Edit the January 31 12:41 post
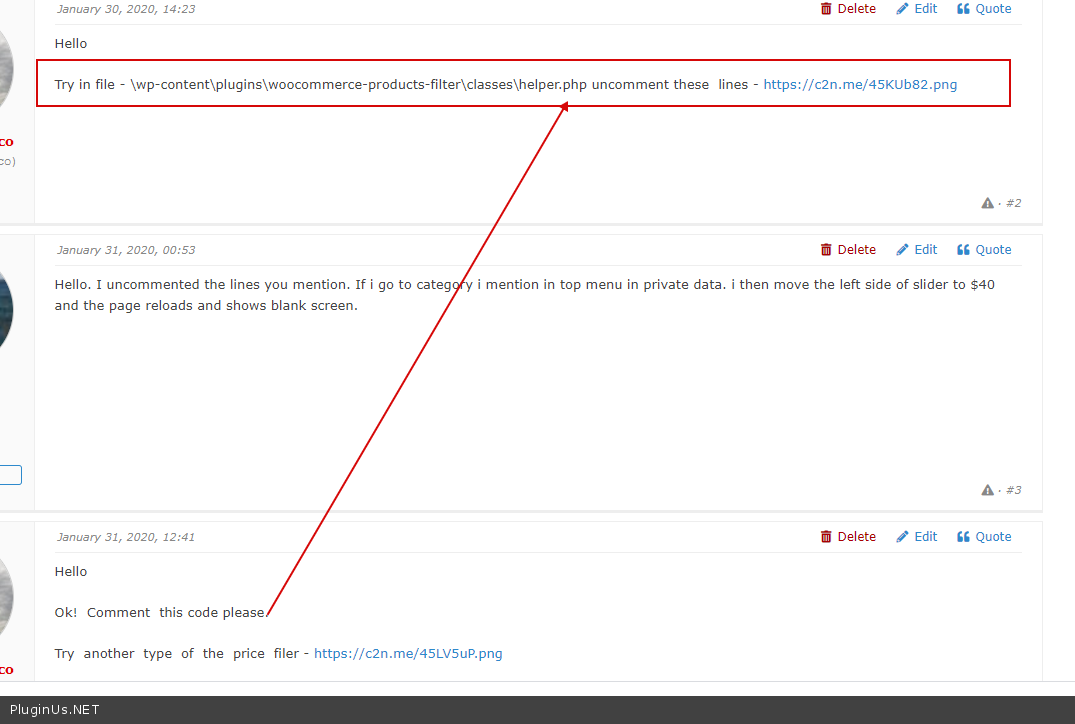Viewport: 1075px width, 724px height. point(917,537)
